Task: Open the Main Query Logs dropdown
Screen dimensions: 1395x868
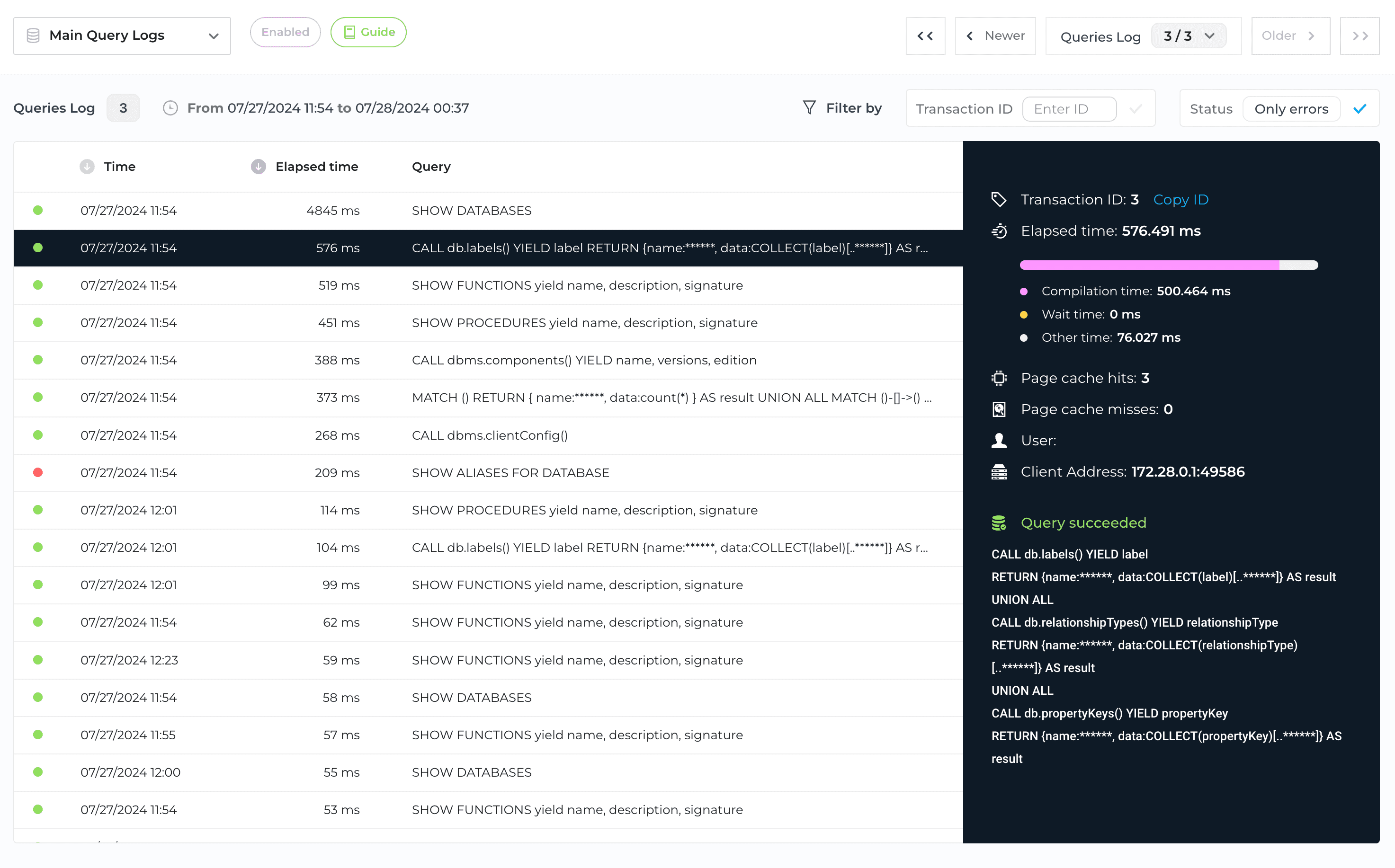Action: [x=122, y=35]
